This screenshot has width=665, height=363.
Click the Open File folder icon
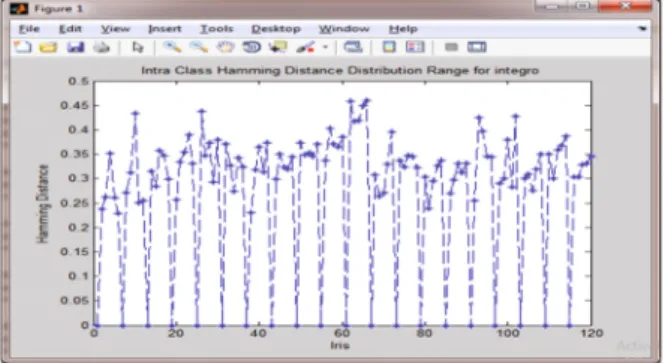point(48,47)
